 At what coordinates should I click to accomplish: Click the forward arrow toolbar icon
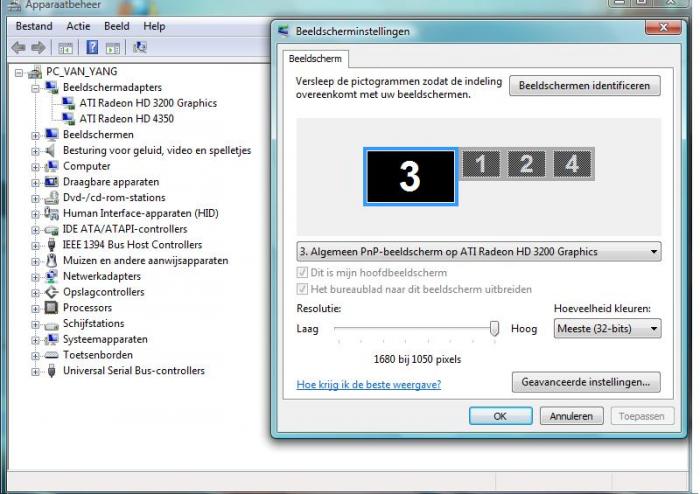point(38,47)
